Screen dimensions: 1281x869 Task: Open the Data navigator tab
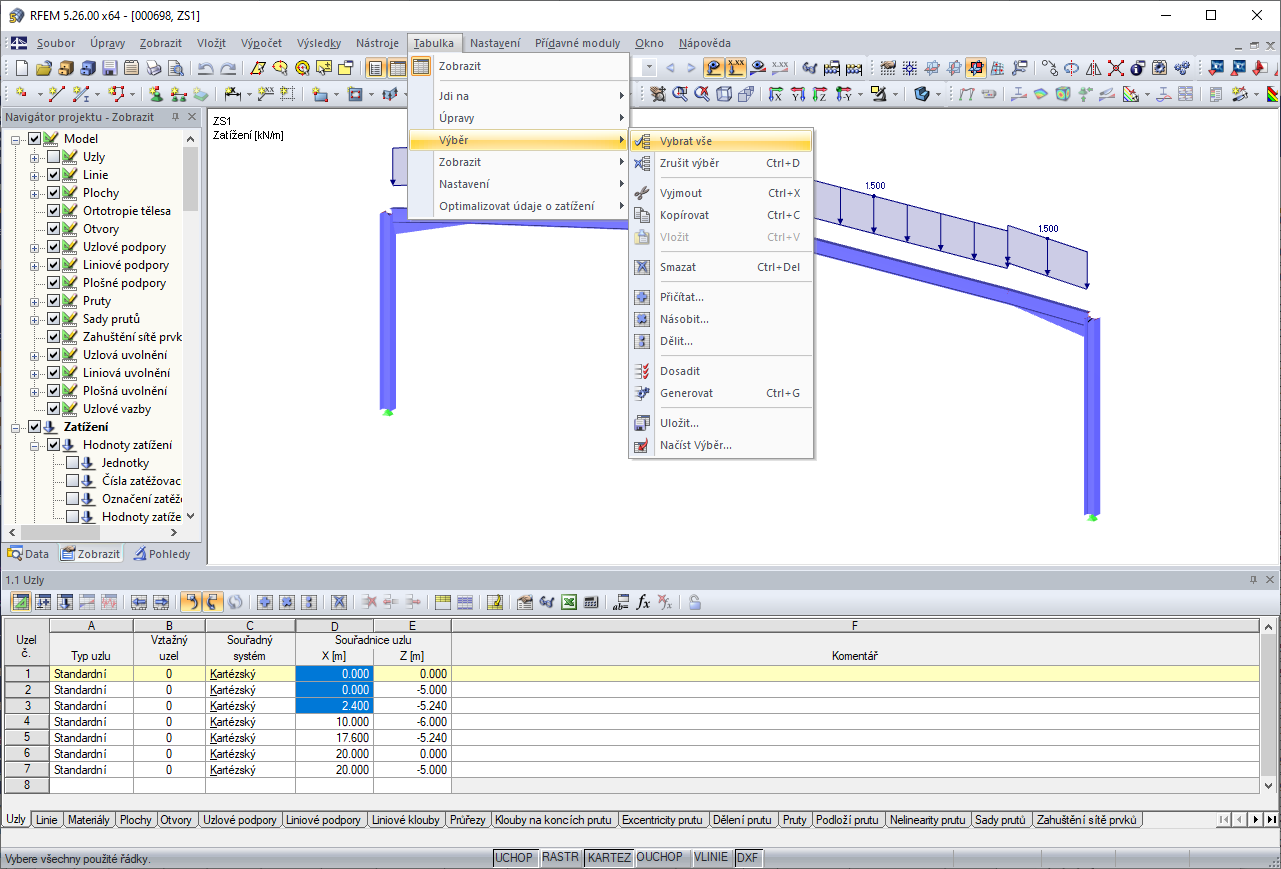pos(29,554)
